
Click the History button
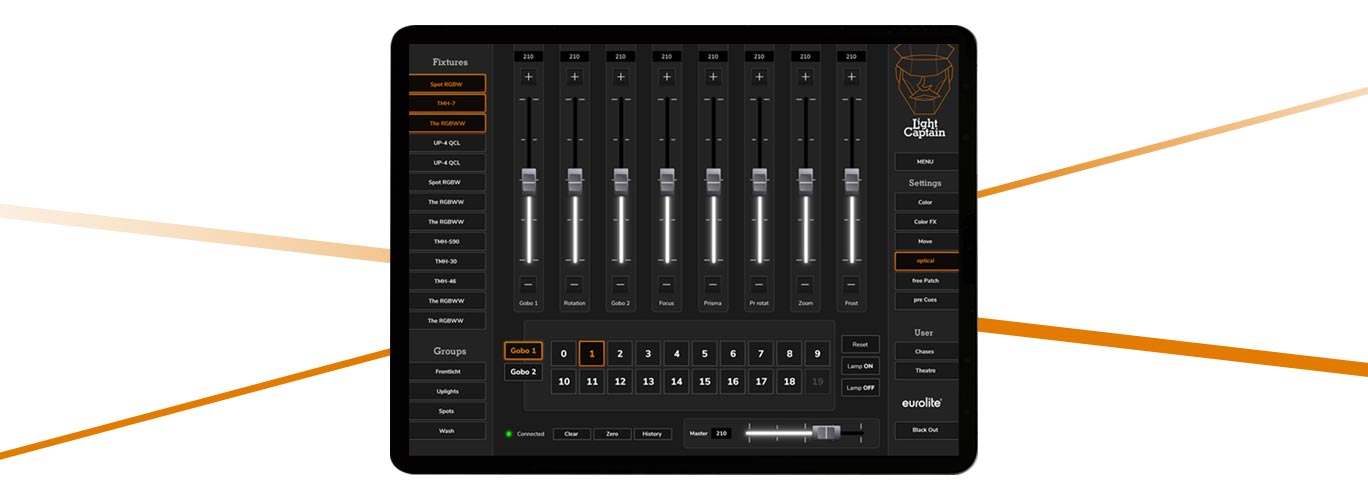[x=652, y=434]
